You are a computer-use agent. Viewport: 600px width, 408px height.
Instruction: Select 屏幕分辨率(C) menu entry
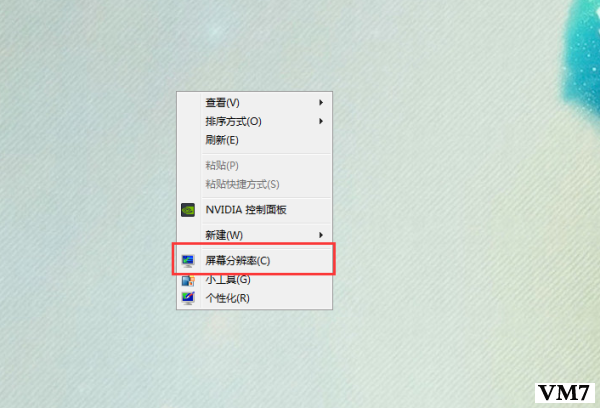tap(254, 261)
